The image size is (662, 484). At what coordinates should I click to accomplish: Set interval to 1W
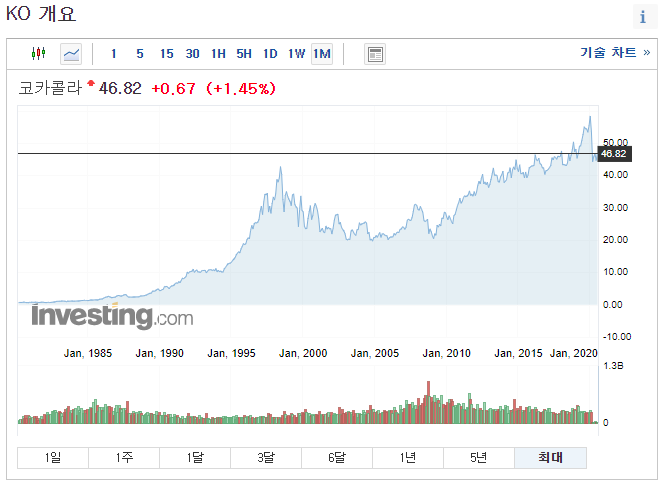pos(296,54)
